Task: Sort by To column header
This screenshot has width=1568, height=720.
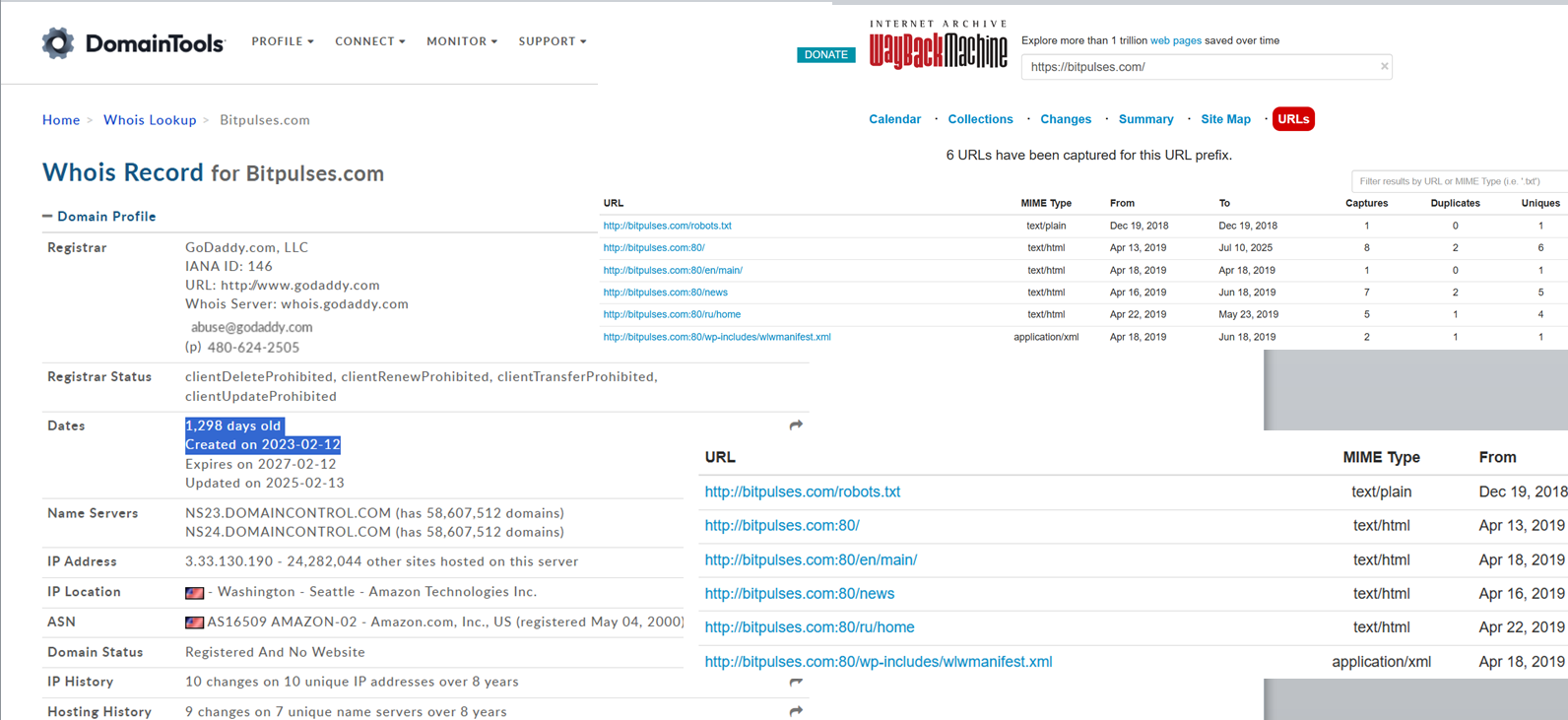Action: tap(1224, 203)
